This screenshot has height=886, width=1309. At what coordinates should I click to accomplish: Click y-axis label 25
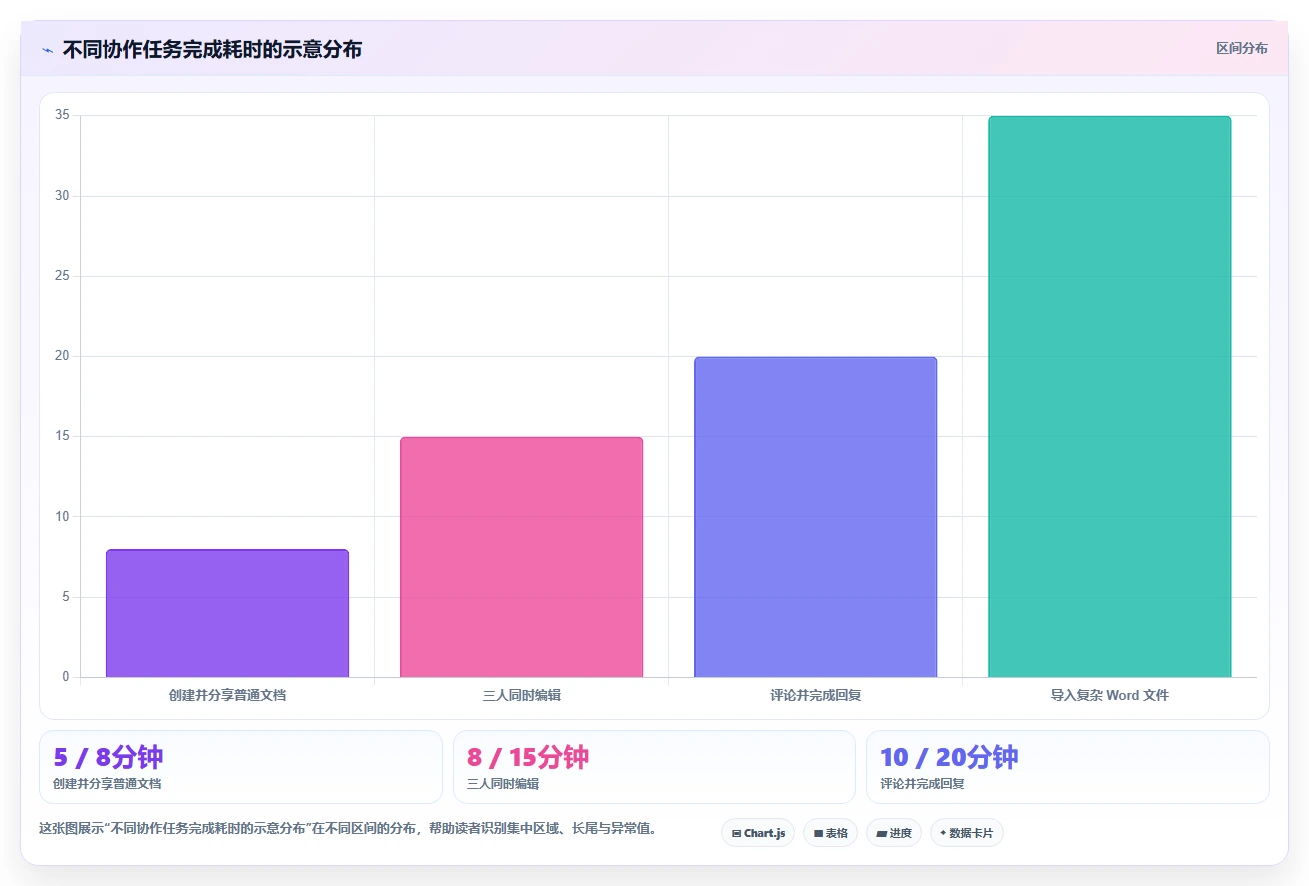63,276
